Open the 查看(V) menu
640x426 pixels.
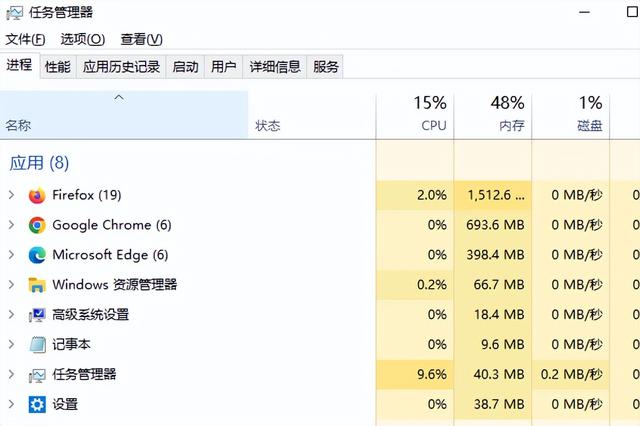(x=142, y=40)
